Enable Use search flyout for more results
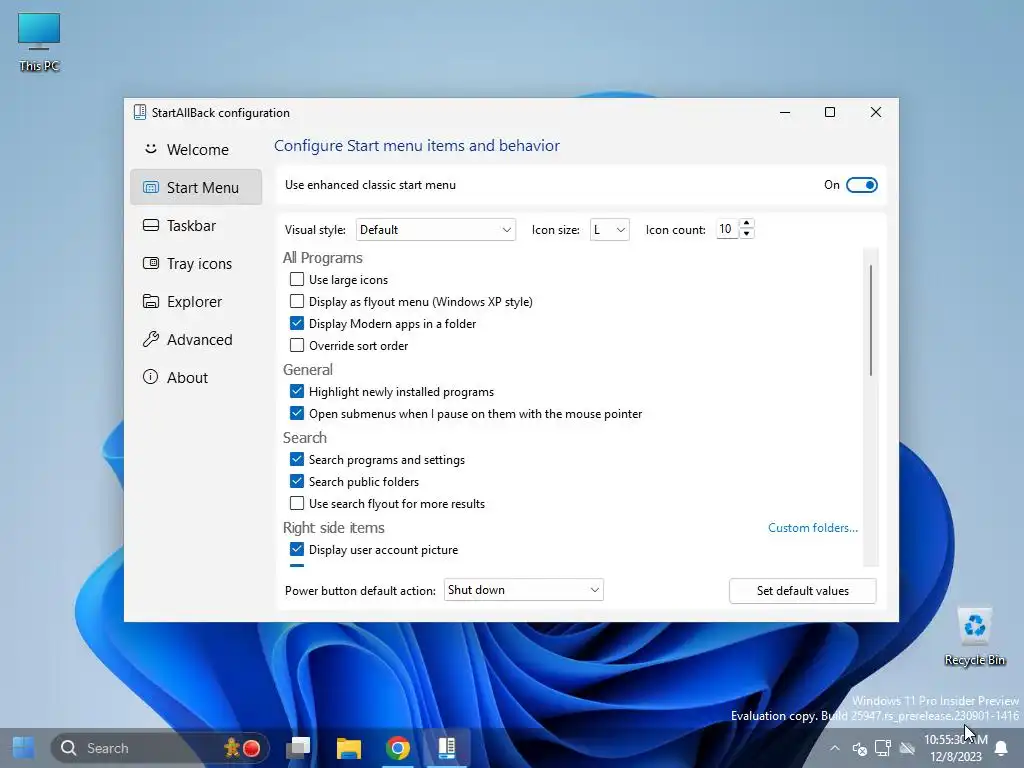 (296, 504)
